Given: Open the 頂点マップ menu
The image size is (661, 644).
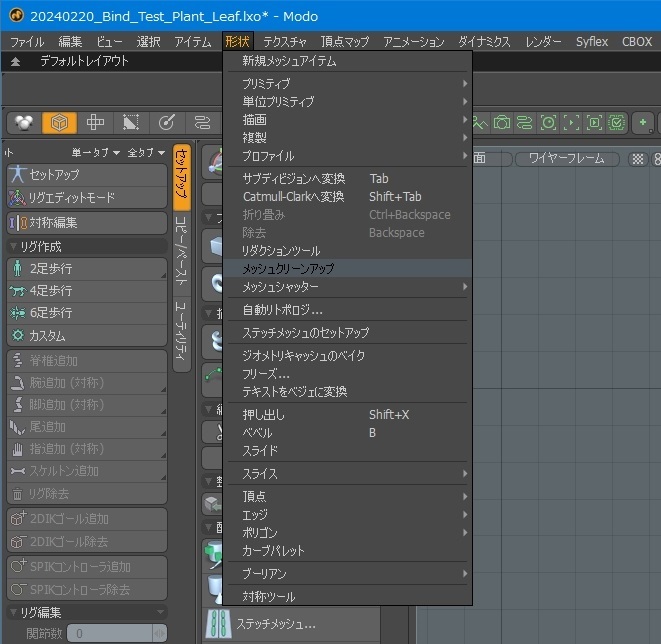Looking at the screenshot, I should coord(345,42).
